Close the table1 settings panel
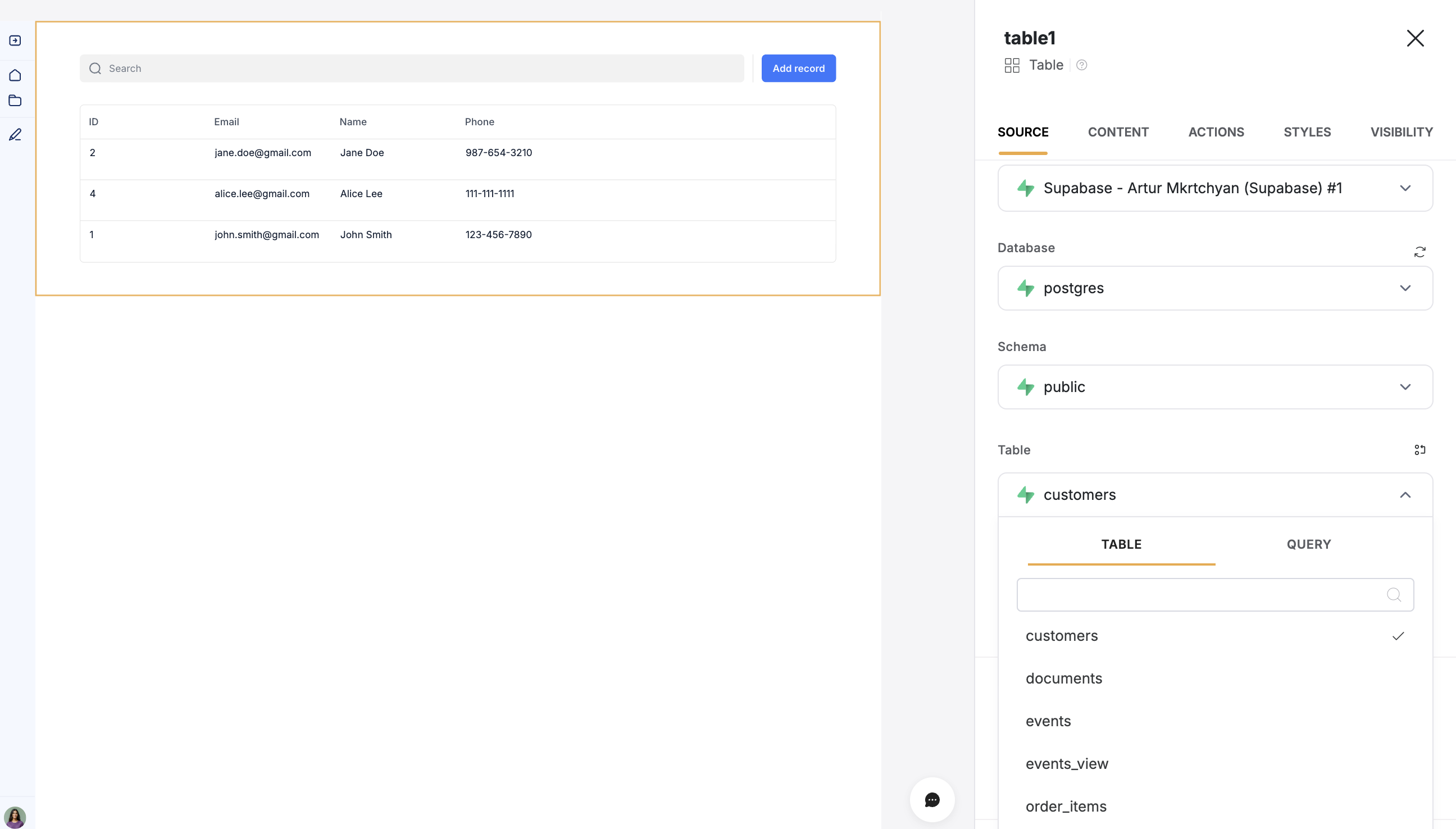Image resolution: width=1456 pixels, height=829 pixels. pyautogui.click(x=1414, y=38)
